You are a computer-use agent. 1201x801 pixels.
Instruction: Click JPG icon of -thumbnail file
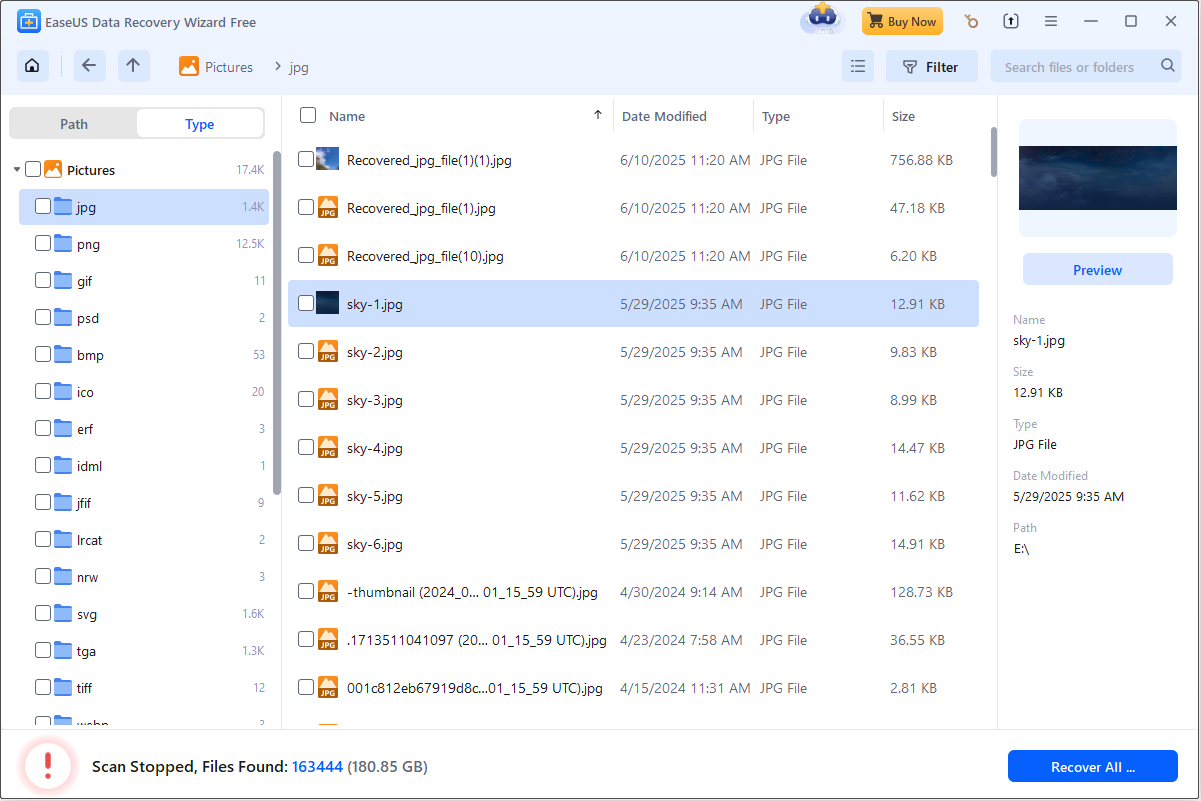point(328,592)
